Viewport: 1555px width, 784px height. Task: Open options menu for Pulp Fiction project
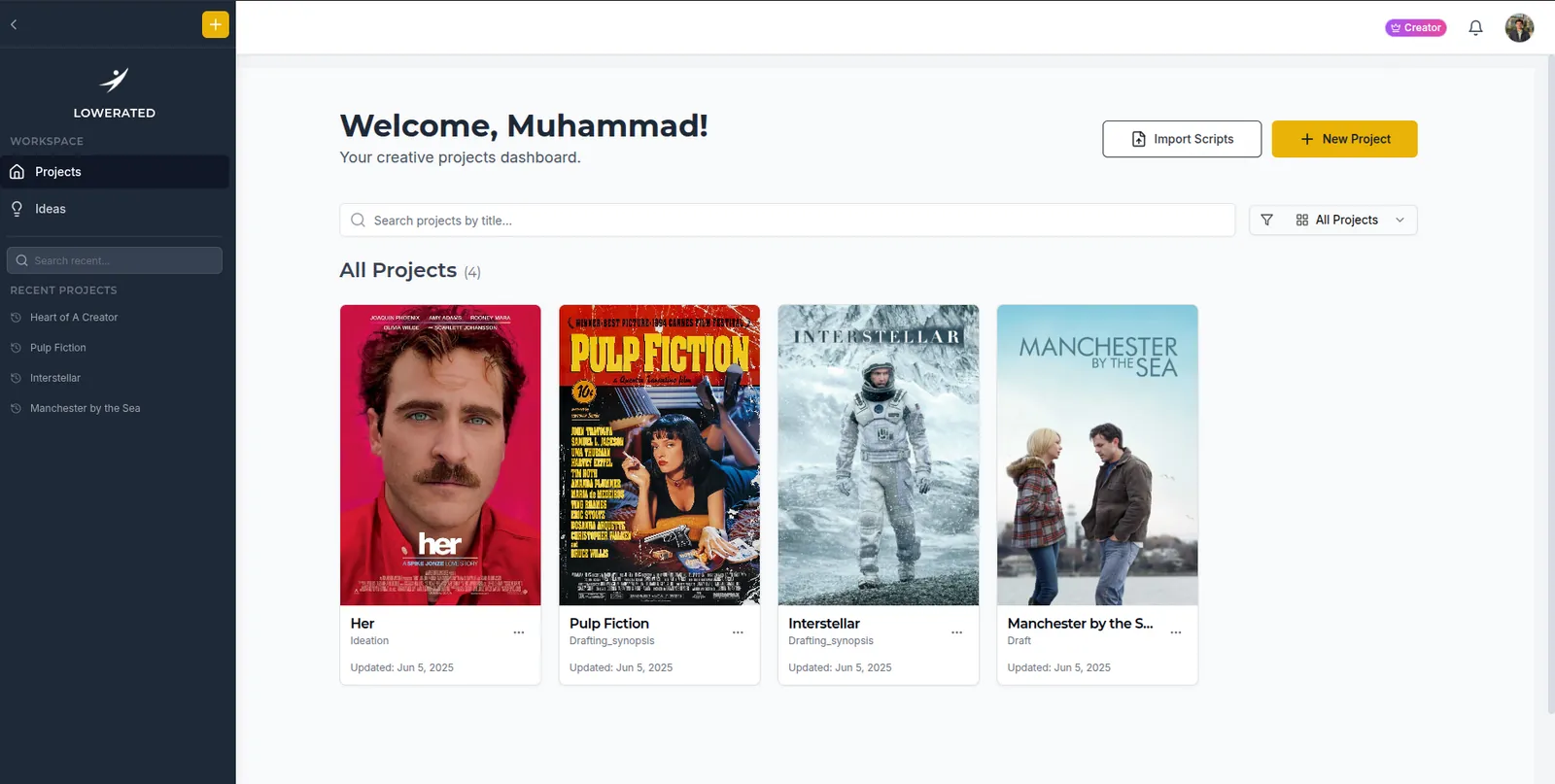point(738,632)
